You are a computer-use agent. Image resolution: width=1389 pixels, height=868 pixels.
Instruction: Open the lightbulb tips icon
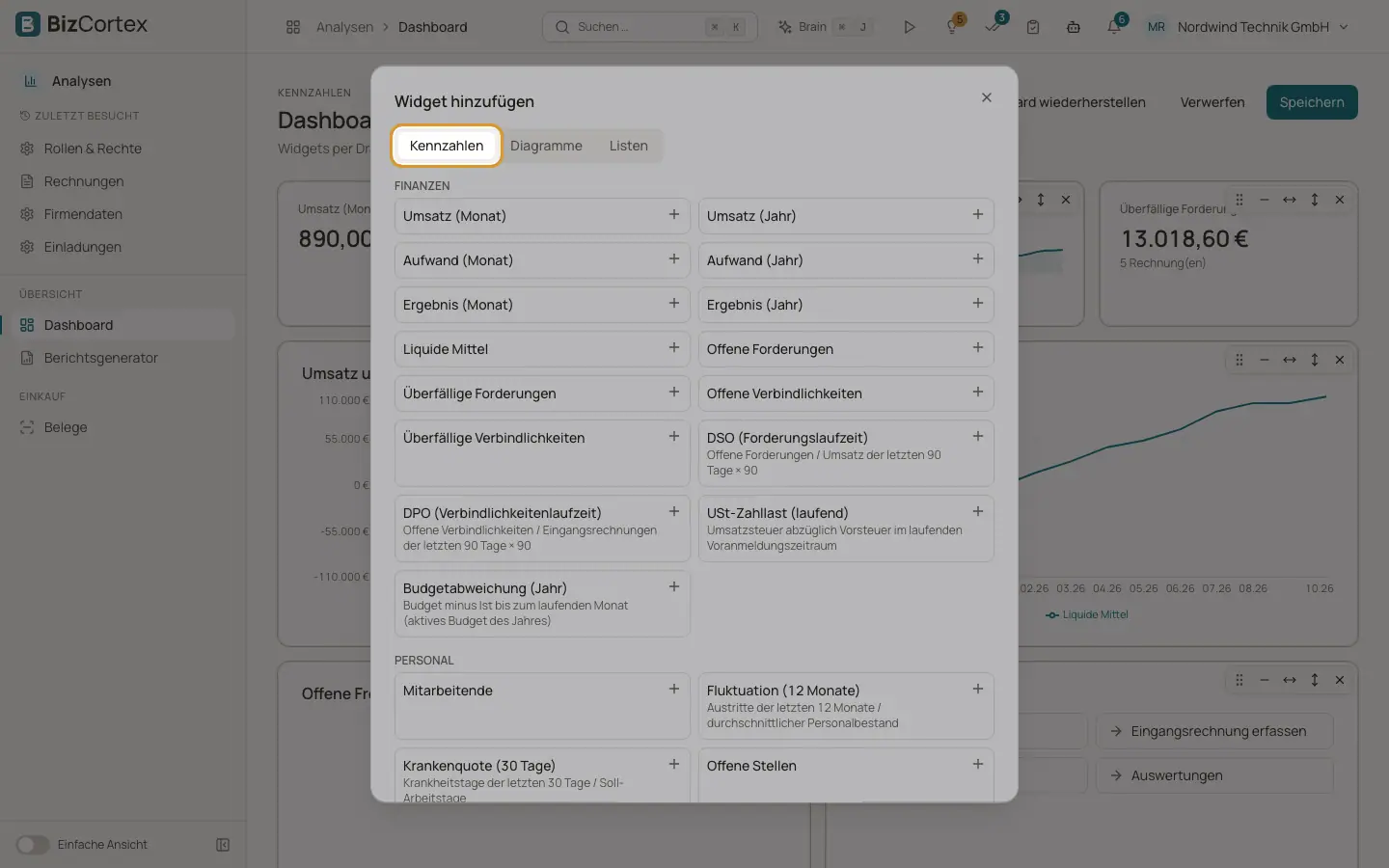click(952, 27)
